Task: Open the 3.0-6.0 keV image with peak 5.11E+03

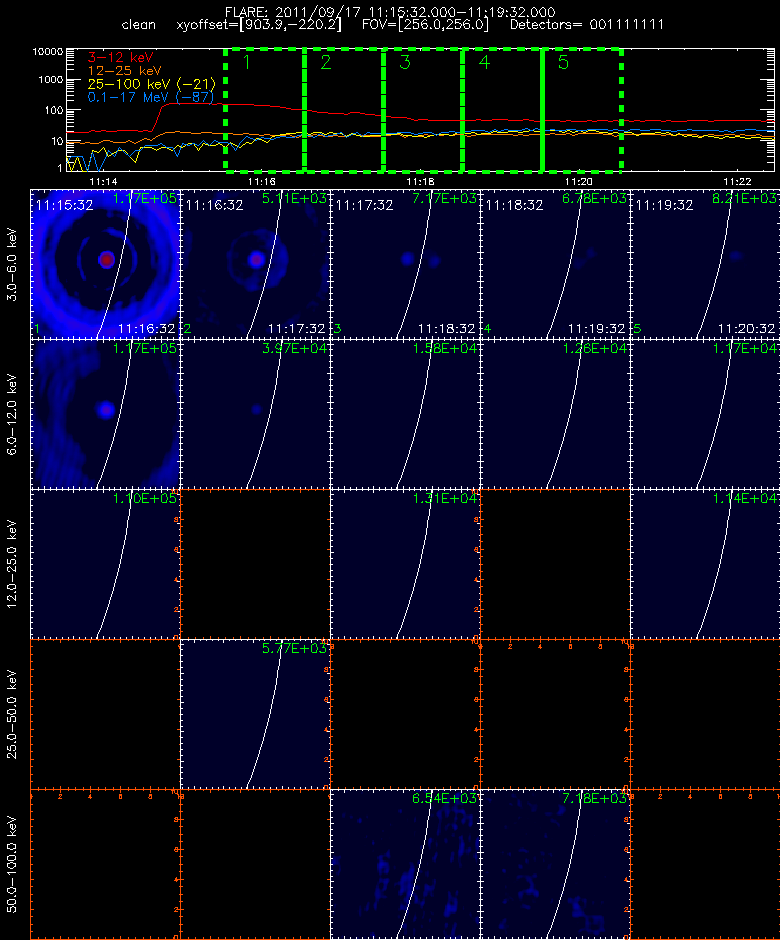Action: point(255,264)
